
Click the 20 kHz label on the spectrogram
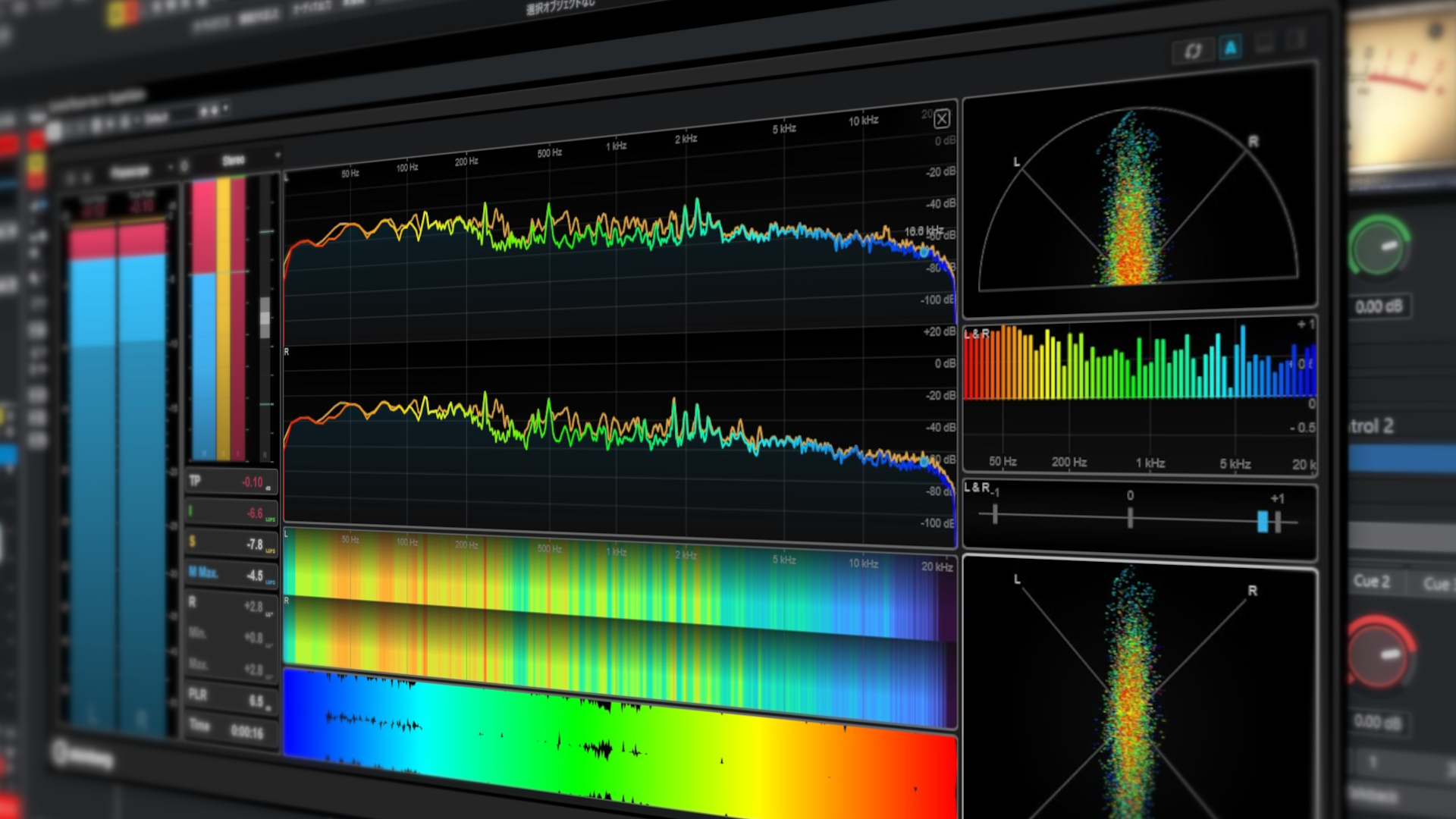coord(937,566)
